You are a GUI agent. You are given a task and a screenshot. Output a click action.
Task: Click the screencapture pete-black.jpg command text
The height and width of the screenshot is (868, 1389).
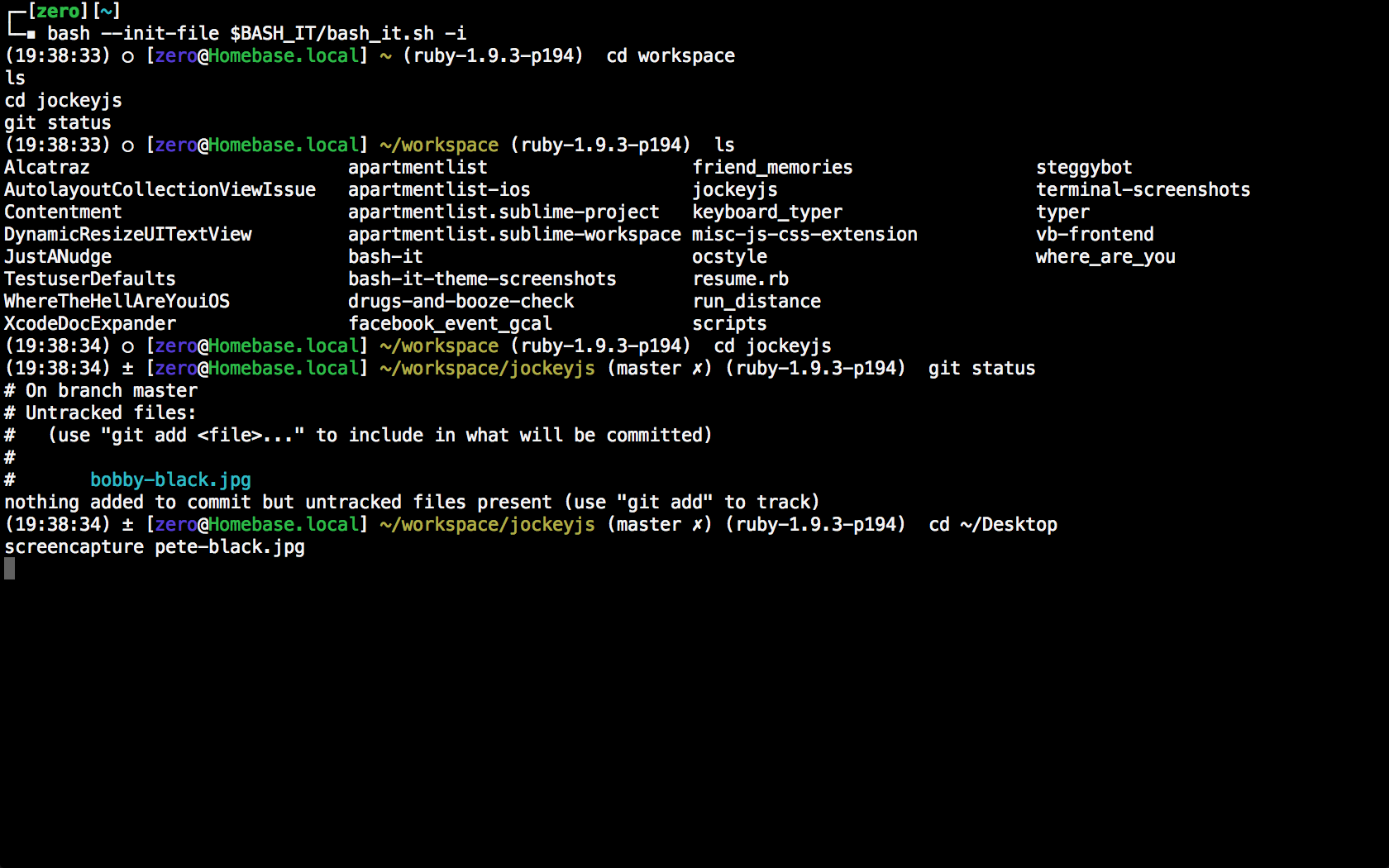(x=155, y=546)
